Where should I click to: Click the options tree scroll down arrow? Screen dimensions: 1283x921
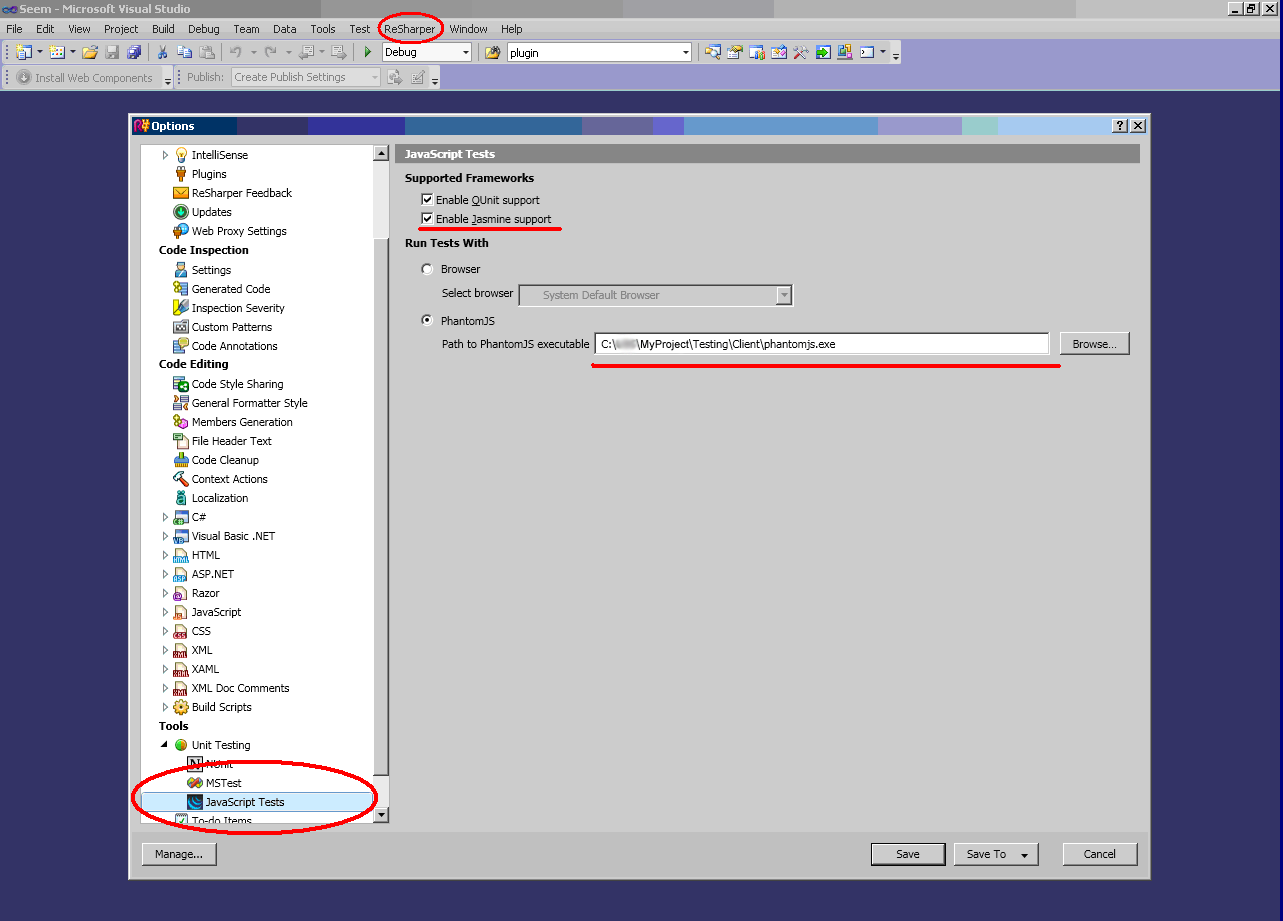pyautogui.click(x=381, y=815)
